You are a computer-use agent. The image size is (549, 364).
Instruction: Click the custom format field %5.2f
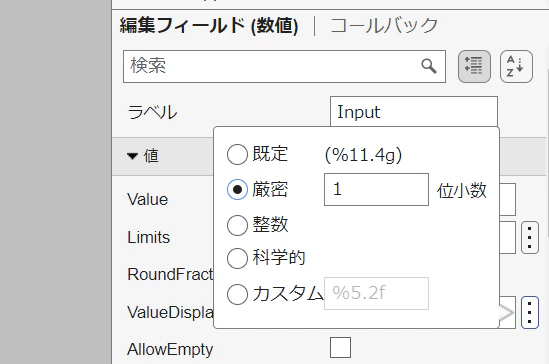click(376, 293)
